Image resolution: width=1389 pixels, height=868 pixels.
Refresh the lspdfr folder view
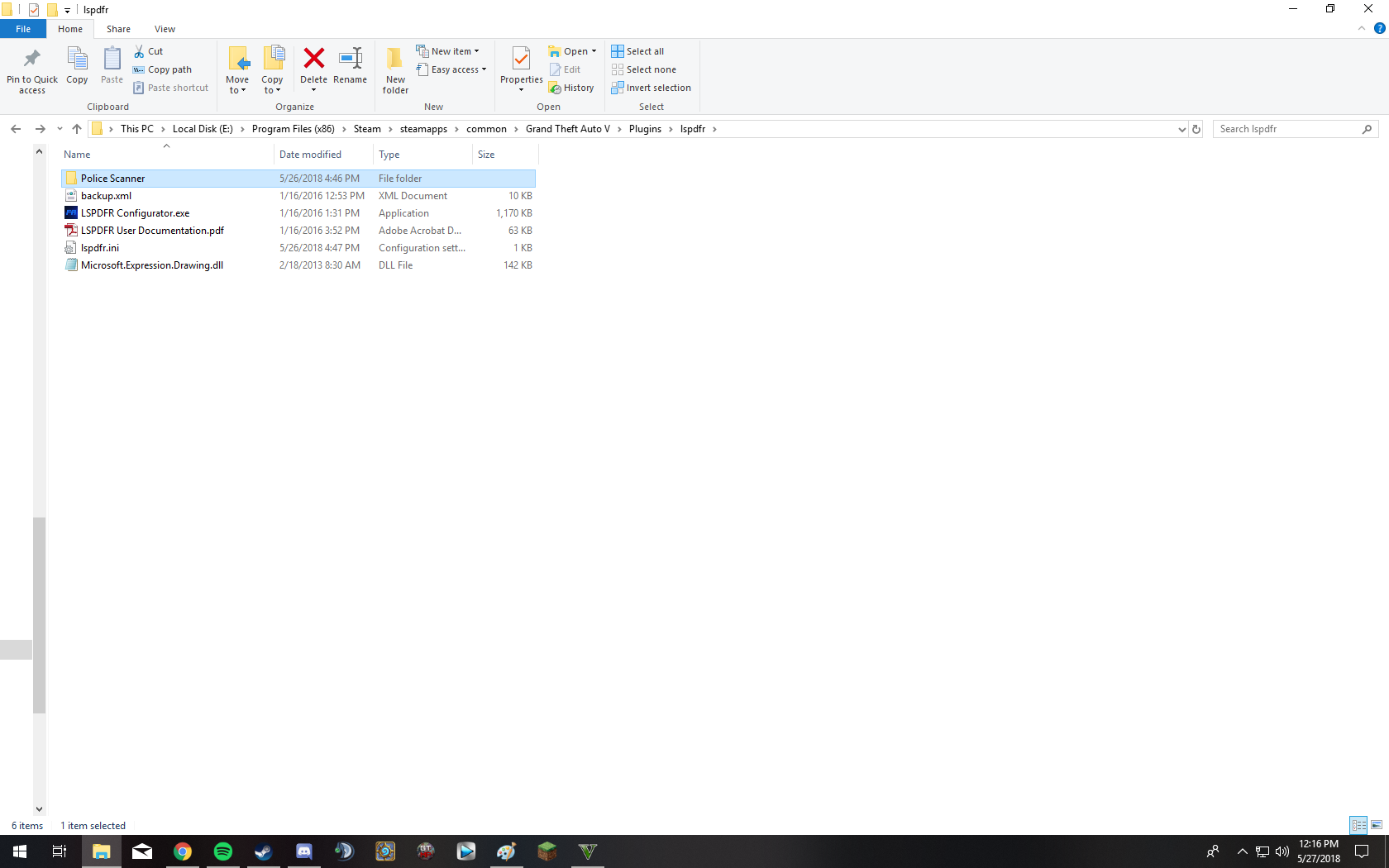point(1196,129)
